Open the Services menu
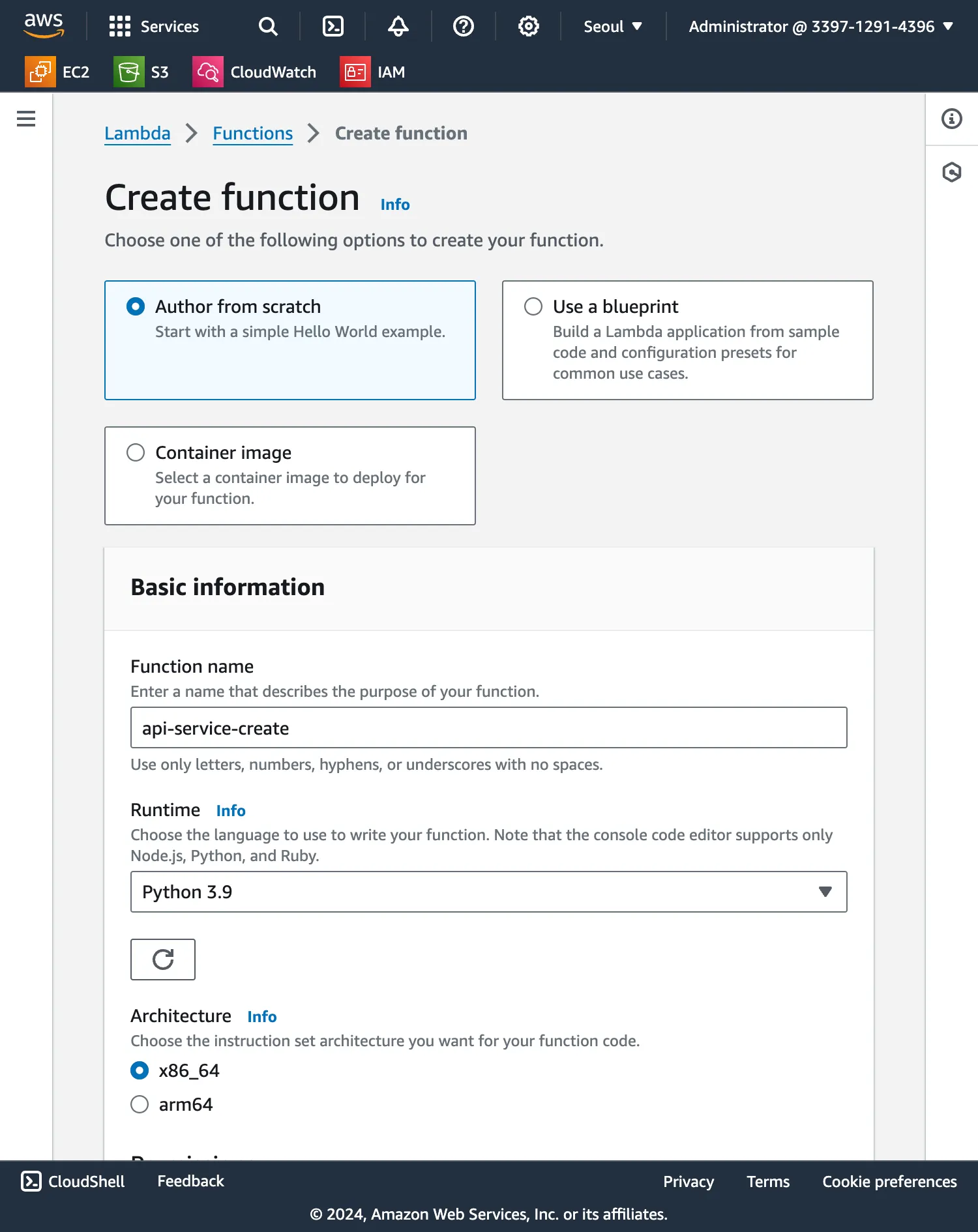The width and height of the screenshot is (978, 1232). pos(154,27)
